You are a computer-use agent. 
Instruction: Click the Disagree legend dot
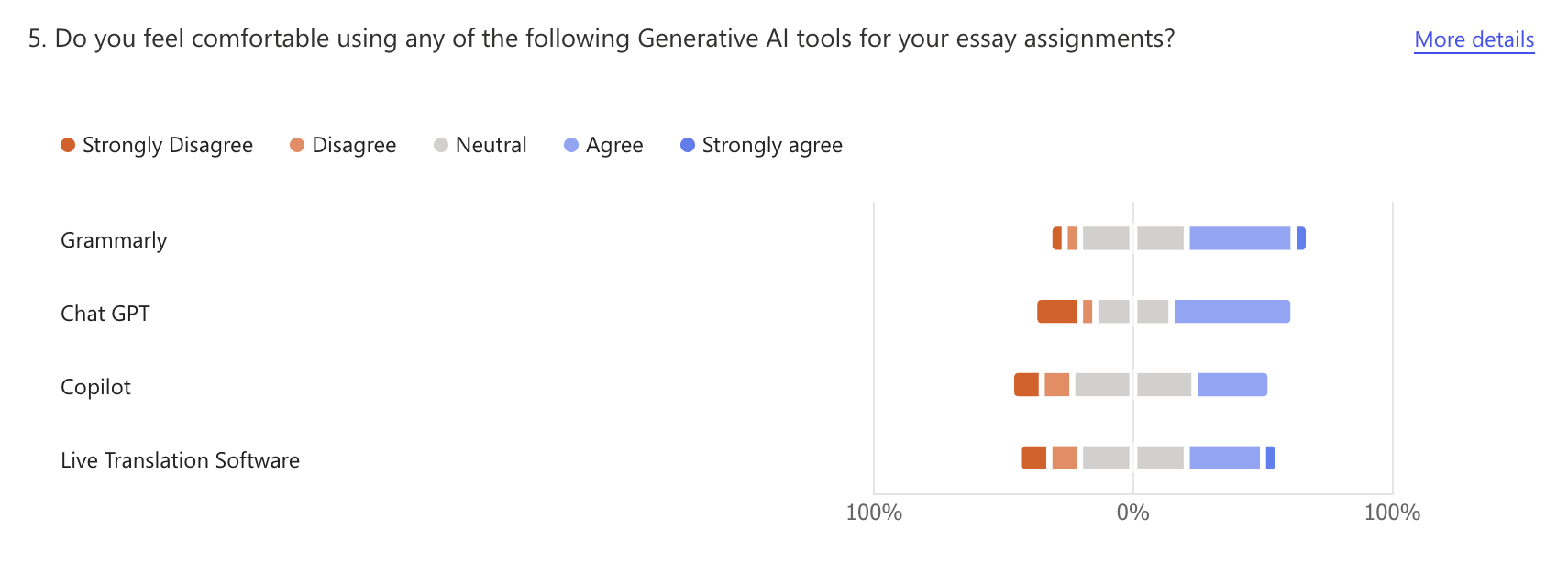point(297,145)
